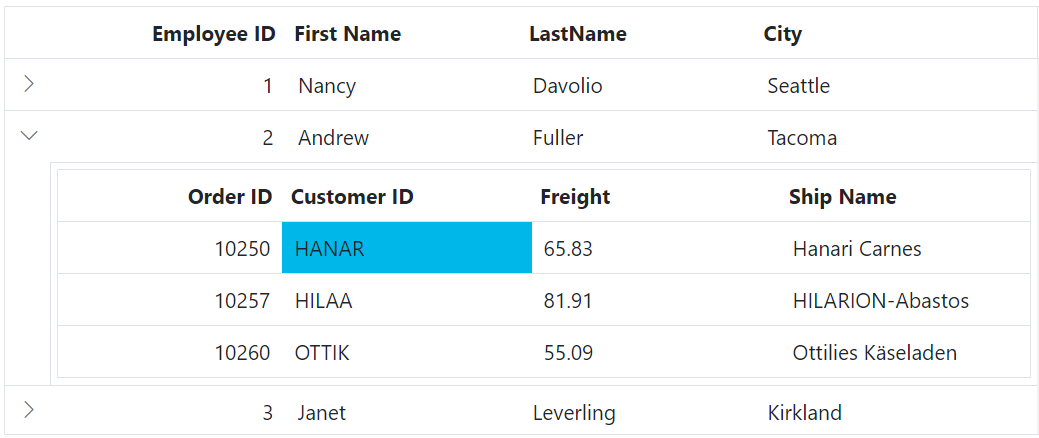
Task: Expand the Nancy Davolio row
Action: click(x=28, y=84)
